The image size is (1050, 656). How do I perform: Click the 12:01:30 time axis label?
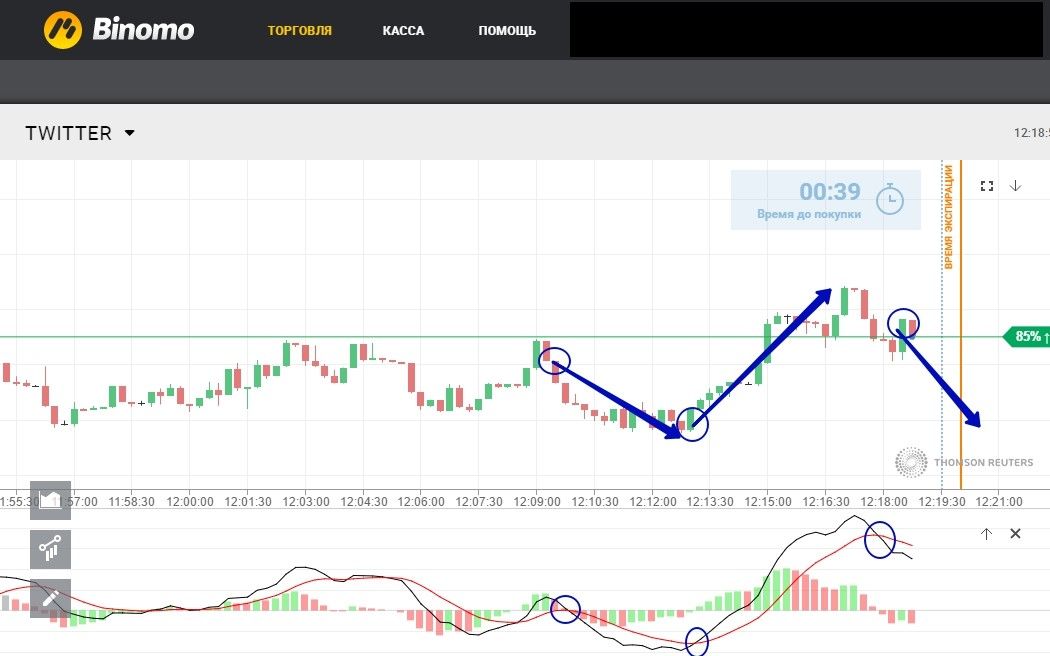248,501
